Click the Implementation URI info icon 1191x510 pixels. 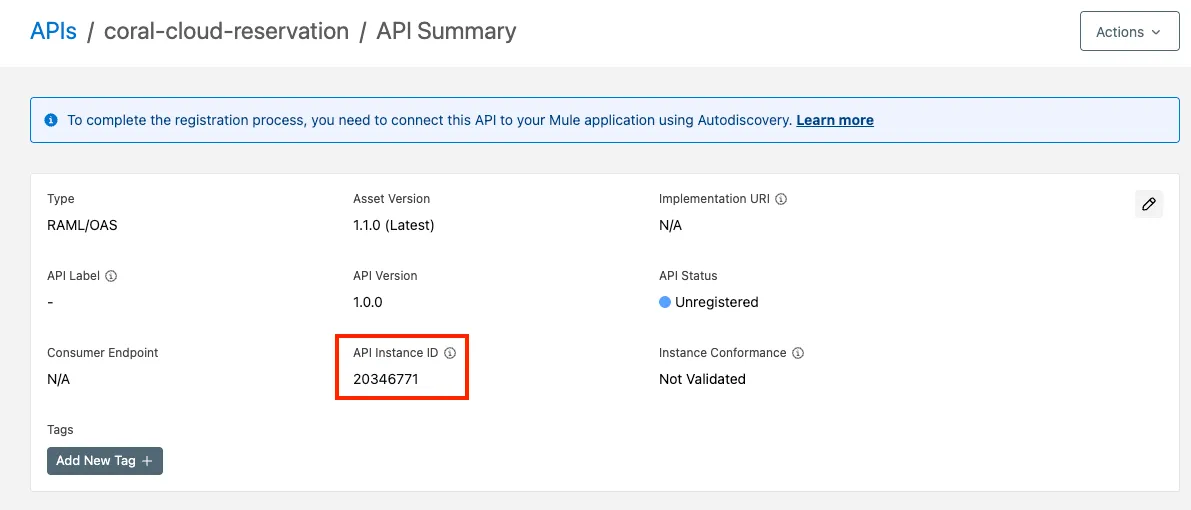coord(781,199)
